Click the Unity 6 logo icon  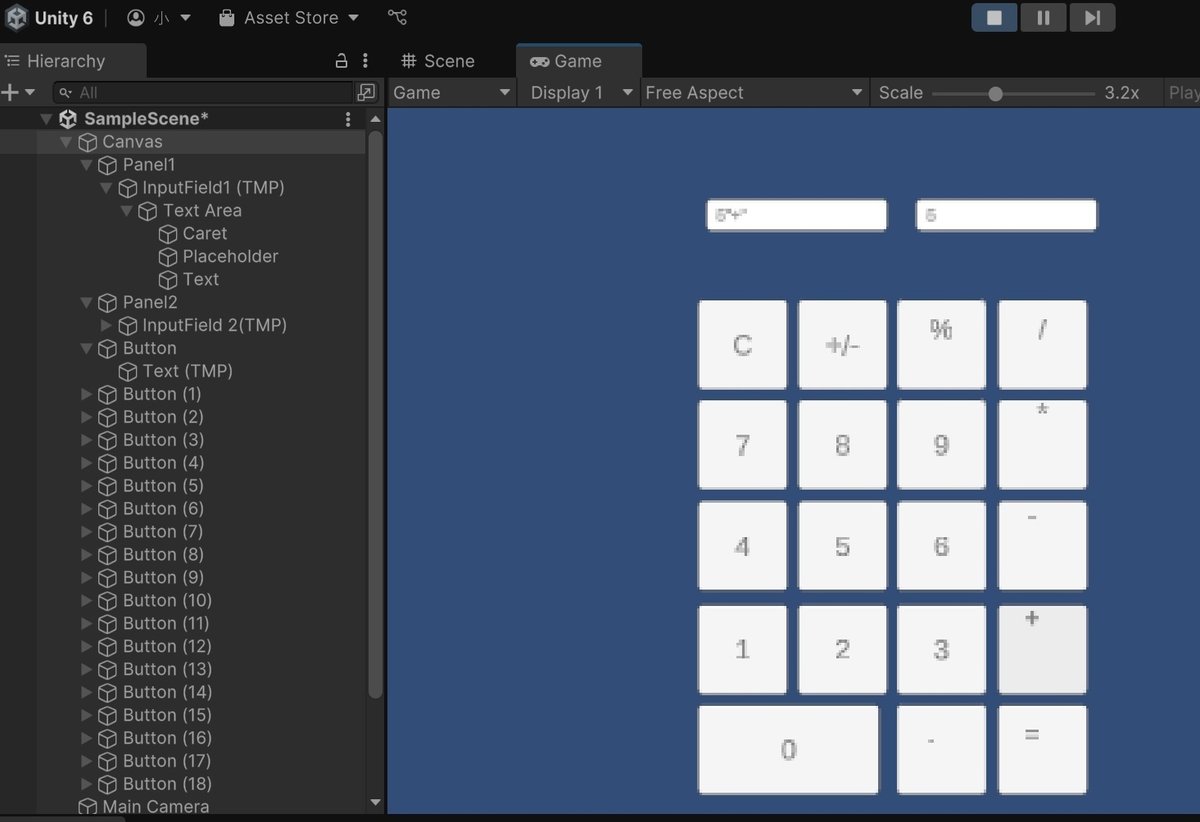[16, 17]
